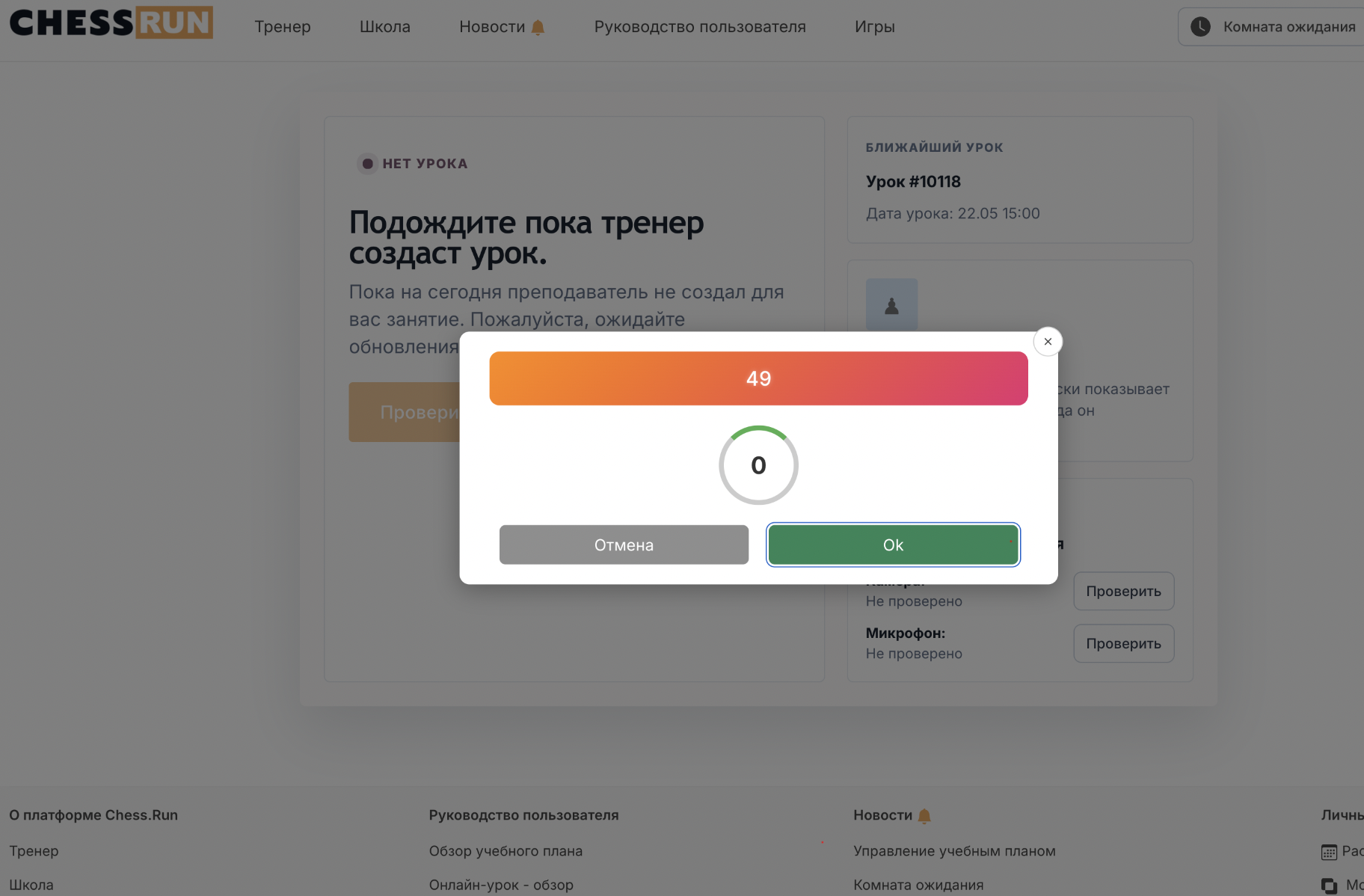The width and height of the screenshot is (1364, 896).
Task: Open the Игры menu item
Action: click(x=875, y=27)
